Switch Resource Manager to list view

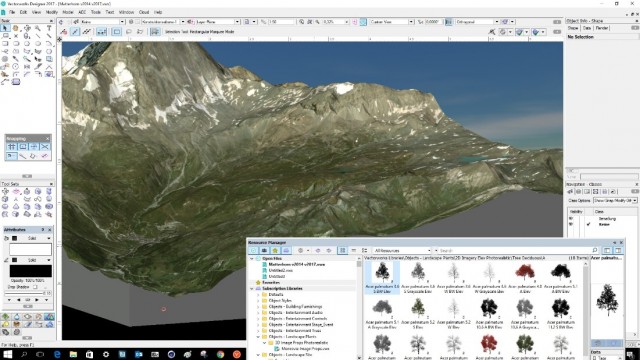click(353, 250)
